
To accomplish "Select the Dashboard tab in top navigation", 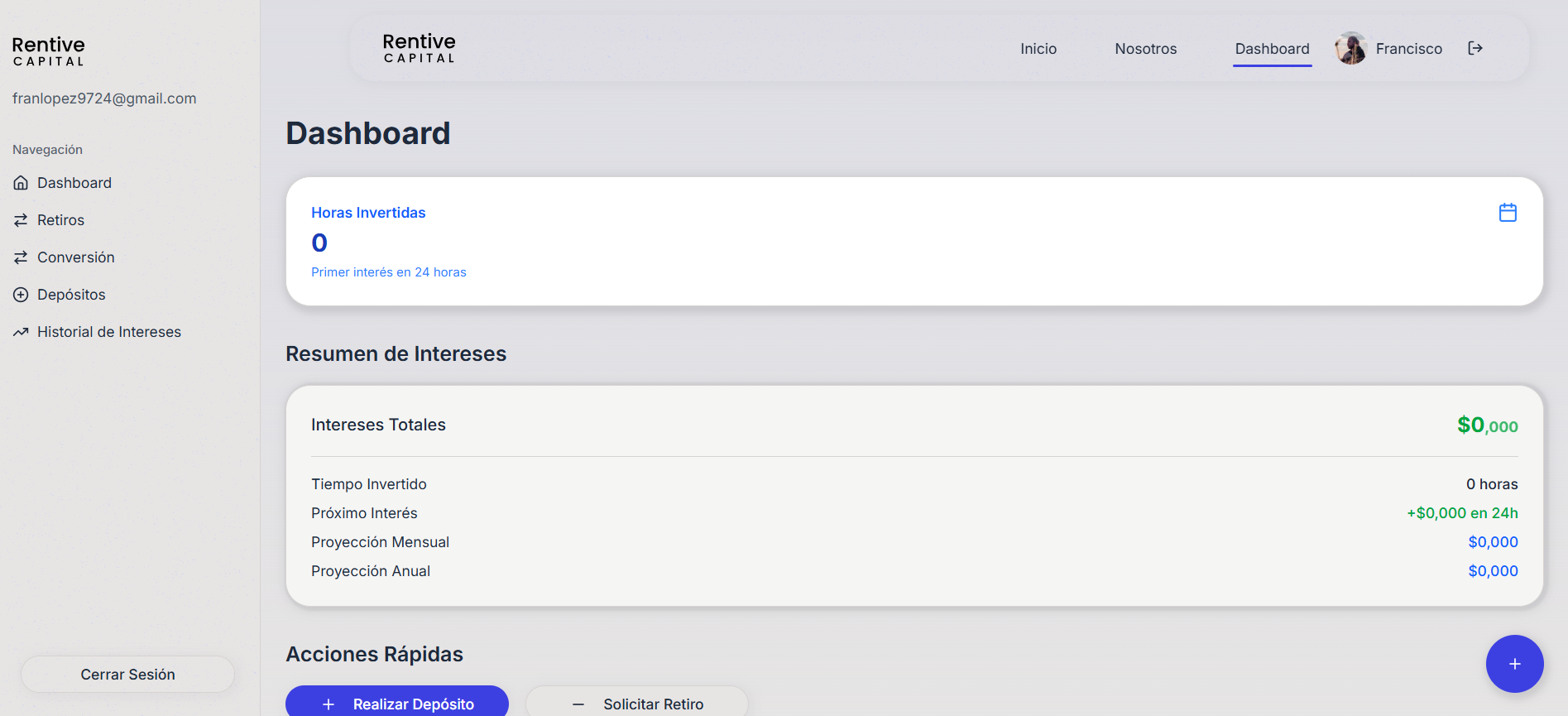I will pos(1272,49).
